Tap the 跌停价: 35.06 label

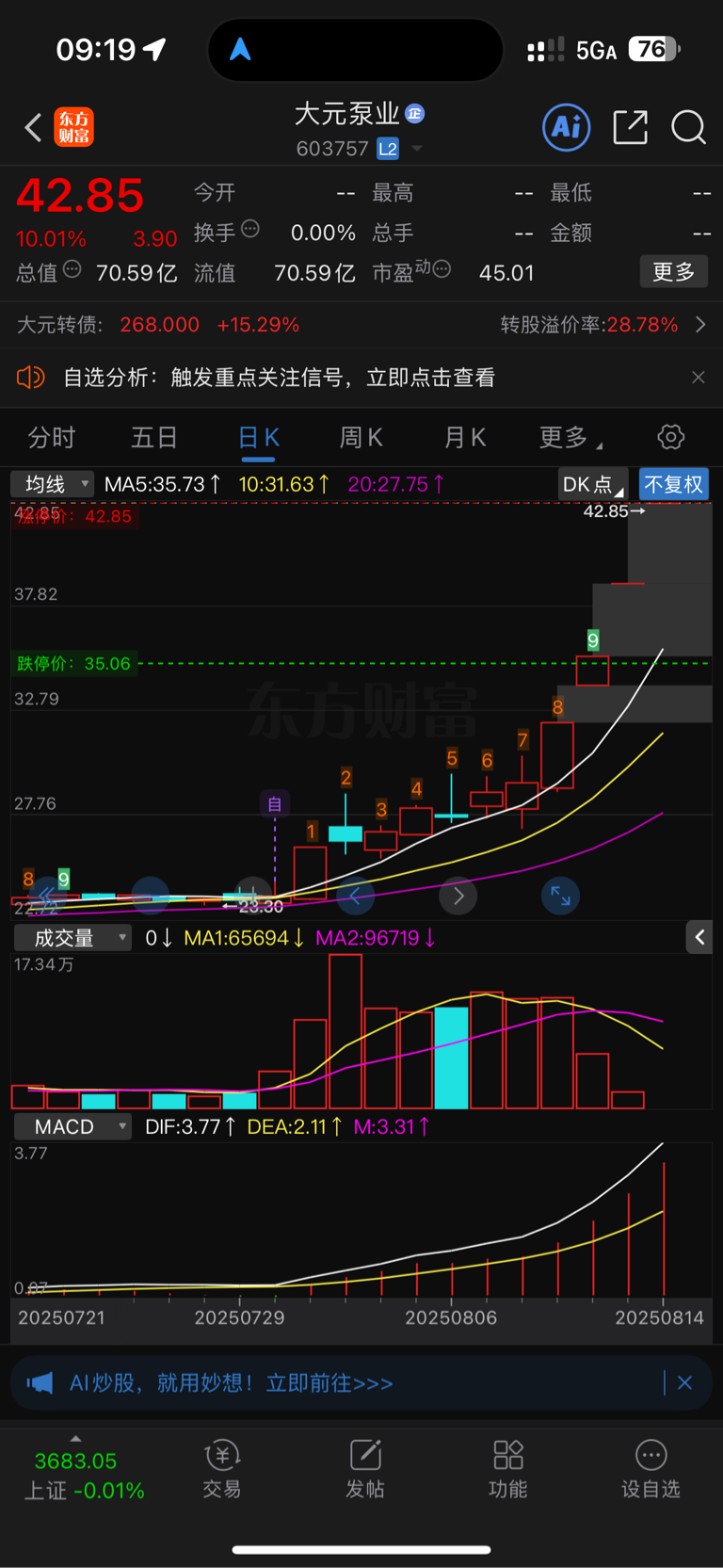coord(74,663)
